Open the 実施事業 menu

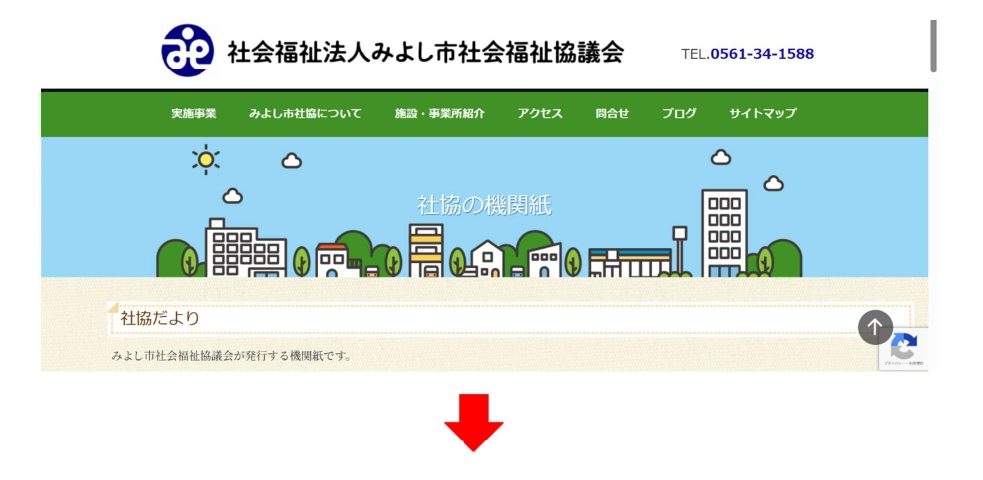193,114
